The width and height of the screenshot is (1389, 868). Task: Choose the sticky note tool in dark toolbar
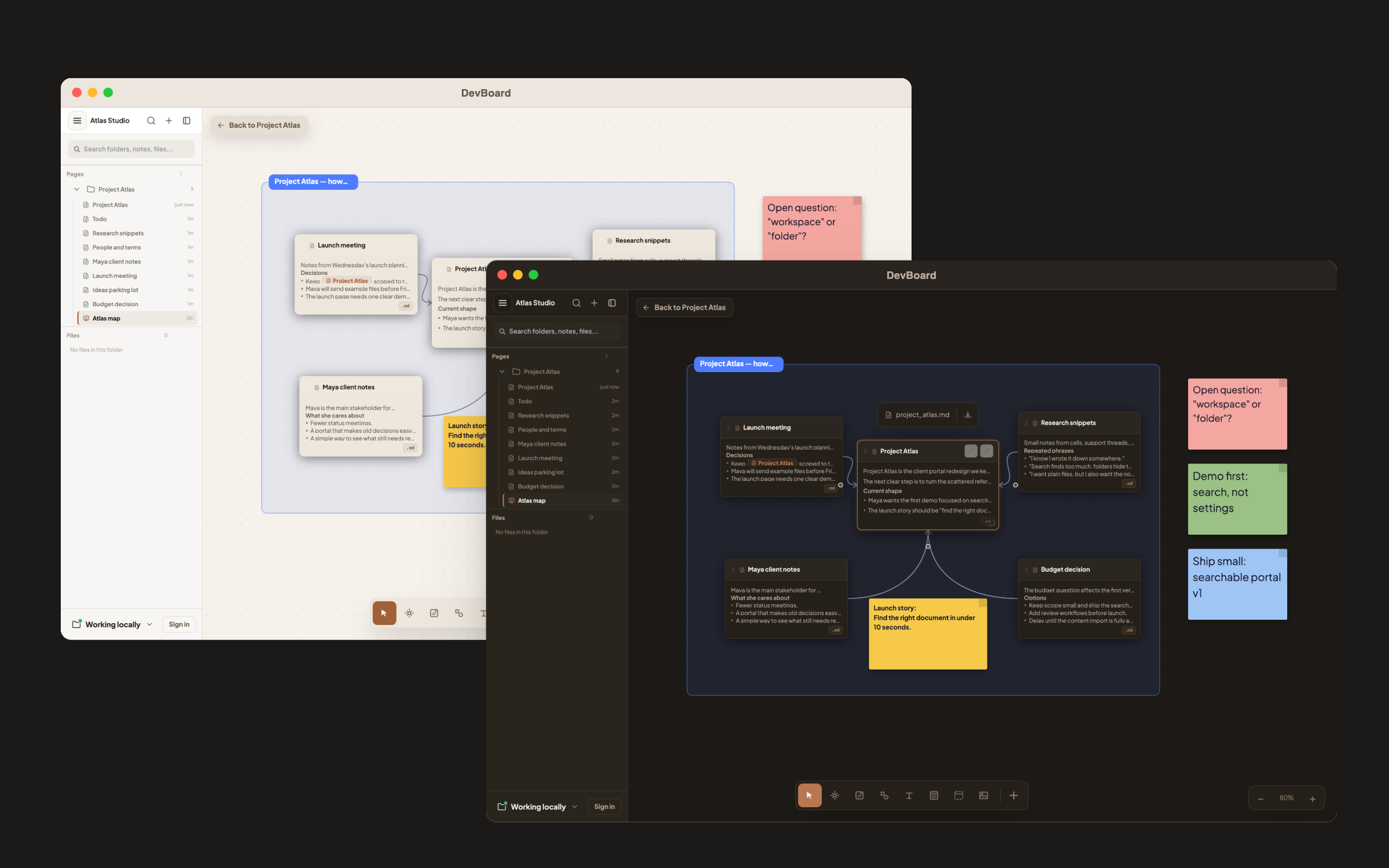(859, 796)
